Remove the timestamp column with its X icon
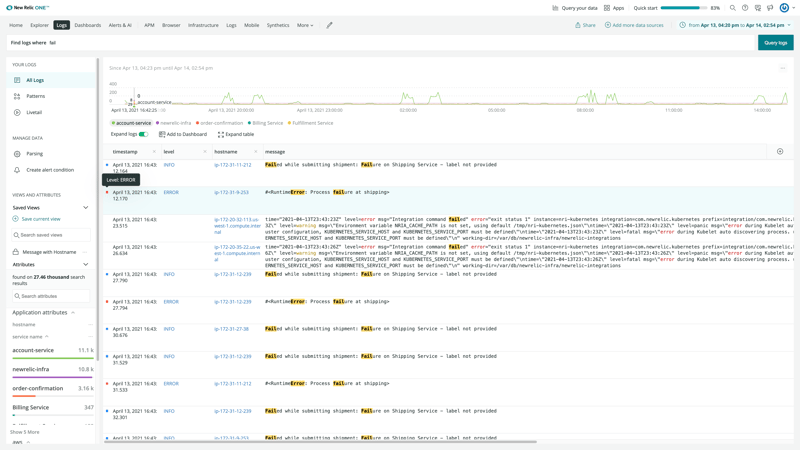Viewport: 800px width, 450px height. point(154,152)
